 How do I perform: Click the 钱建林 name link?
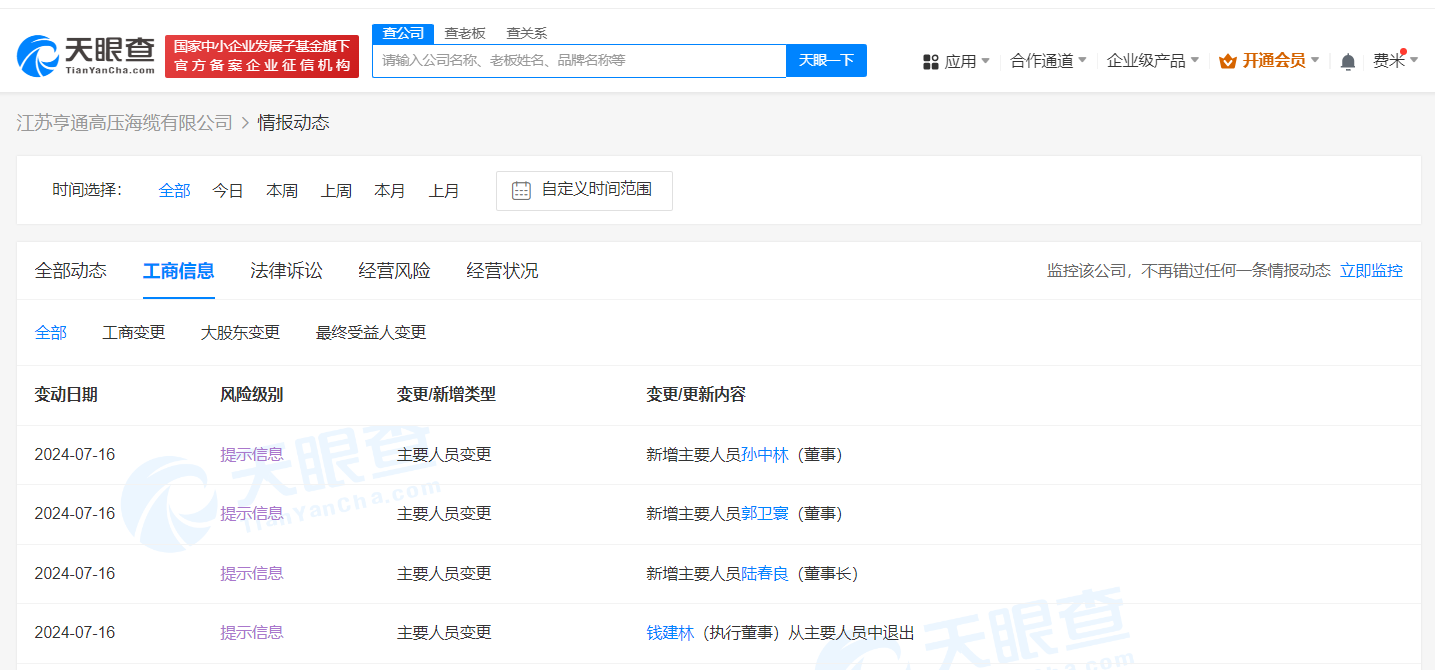[670, 632]
